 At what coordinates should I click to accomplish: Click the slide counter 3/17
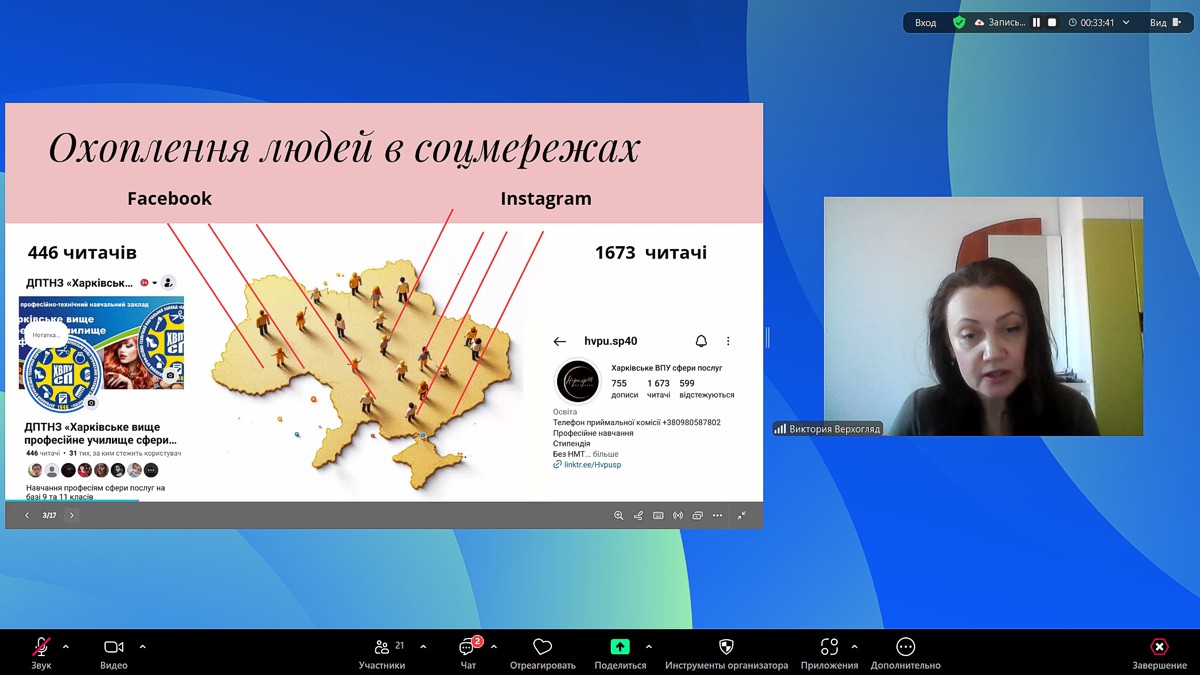pos(49,515)
